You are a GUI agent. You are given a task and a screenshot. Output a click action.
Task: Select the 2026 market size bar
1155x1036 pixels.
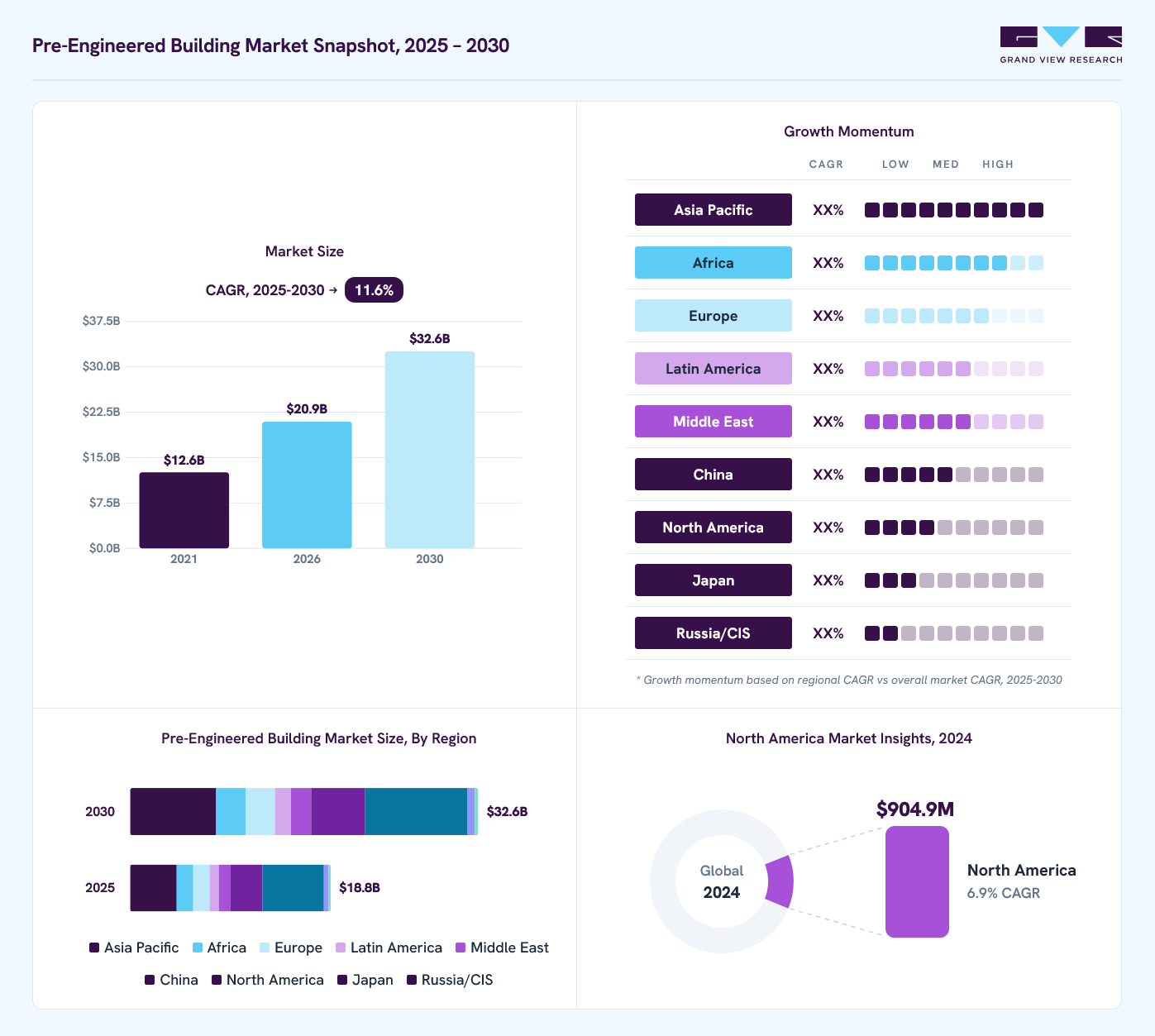pyautogui.click(x=307, y=485)
